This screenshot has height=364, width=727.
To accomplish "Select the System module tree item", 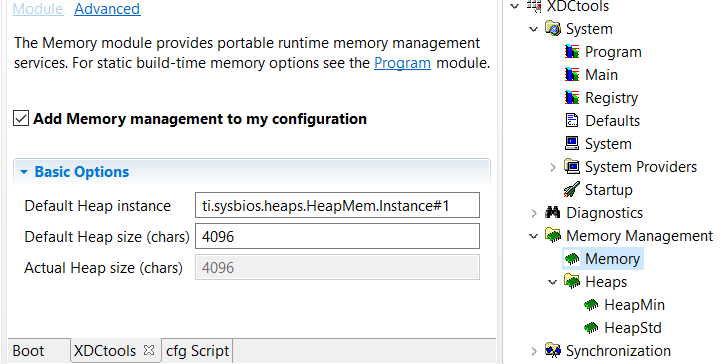I will tap(608, 144).
